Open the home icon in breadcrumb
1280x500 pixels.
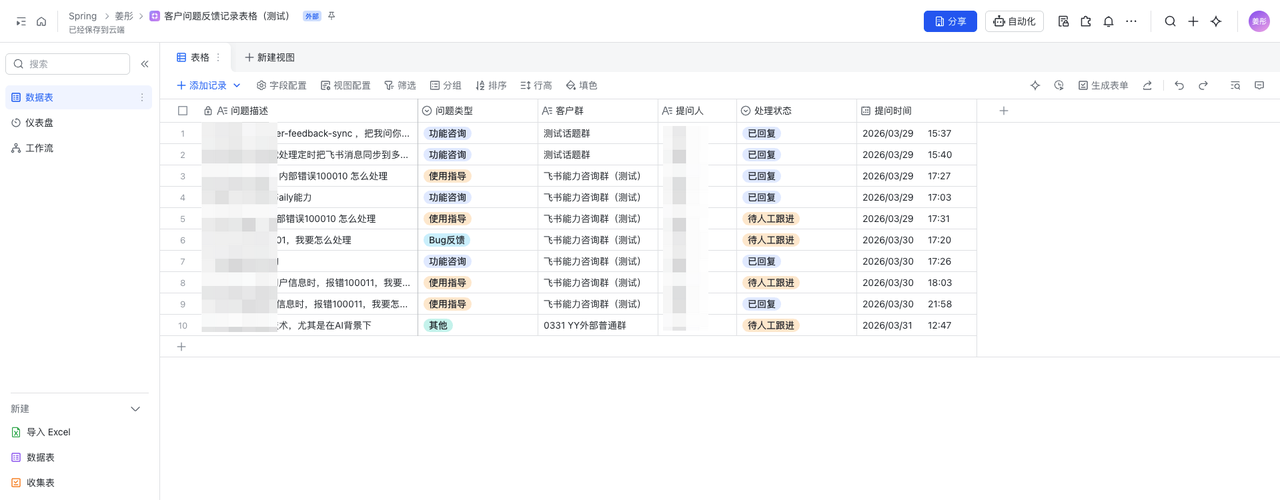pos(41,21)
